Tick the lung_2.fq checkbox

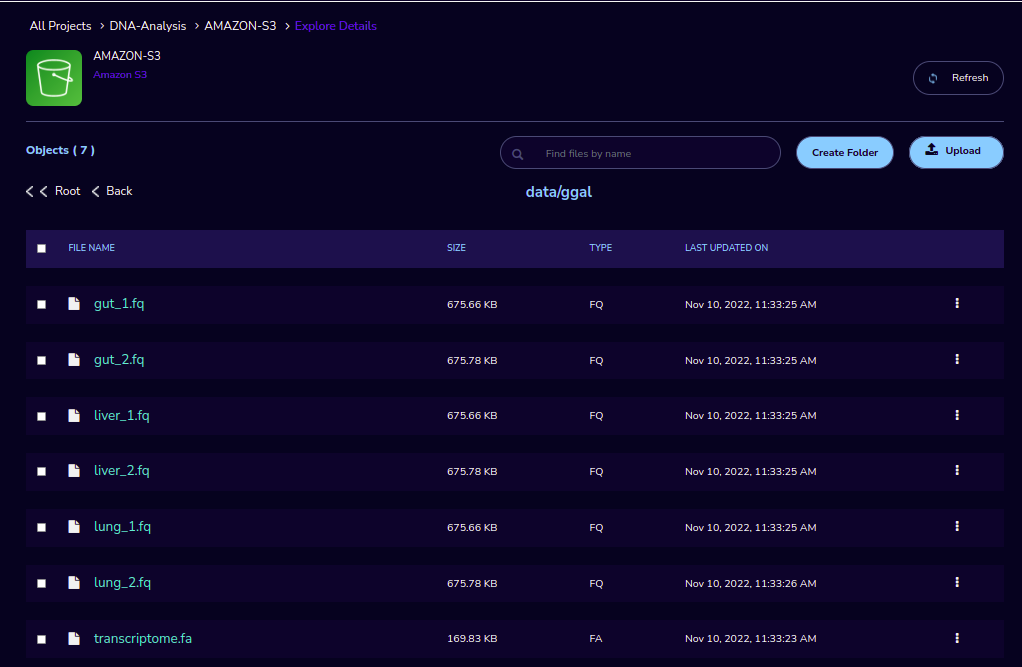coord(42,584)
